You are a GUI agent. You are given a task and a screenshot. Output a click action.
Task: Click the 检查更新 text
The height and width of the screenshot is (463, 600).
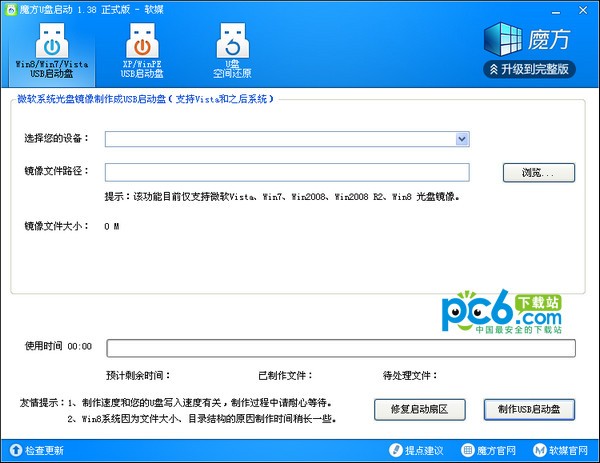[x=44, y=450]
